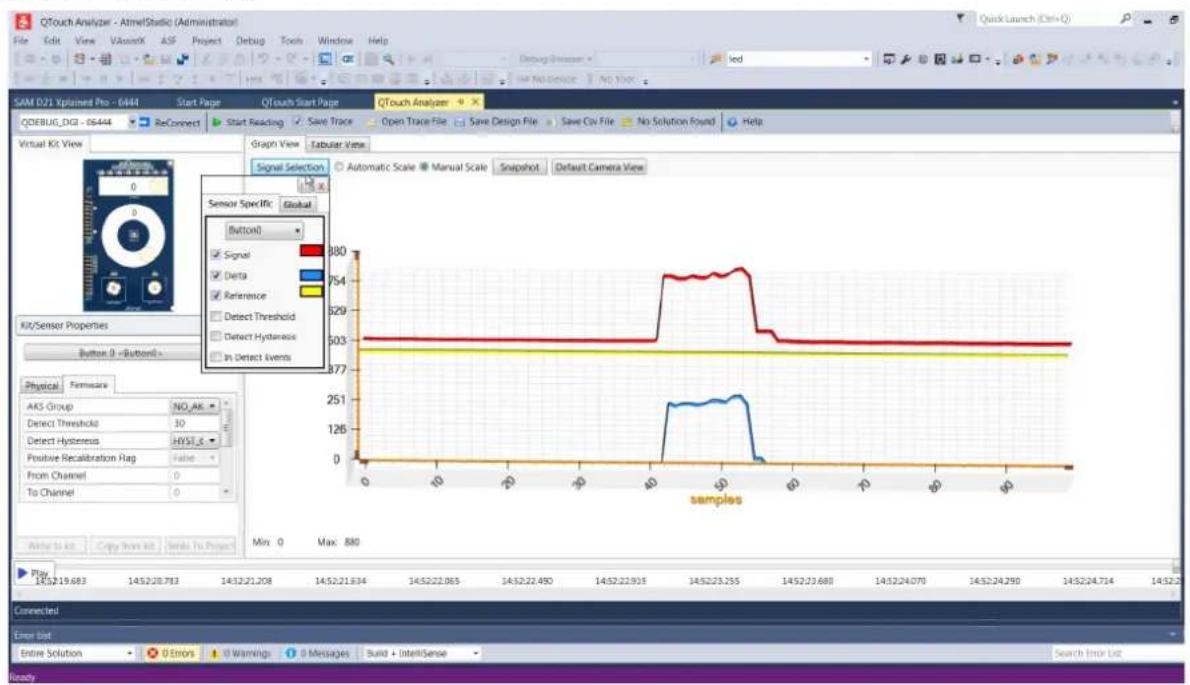Click the Messages filter in Error List

click(x=318, y=653)
